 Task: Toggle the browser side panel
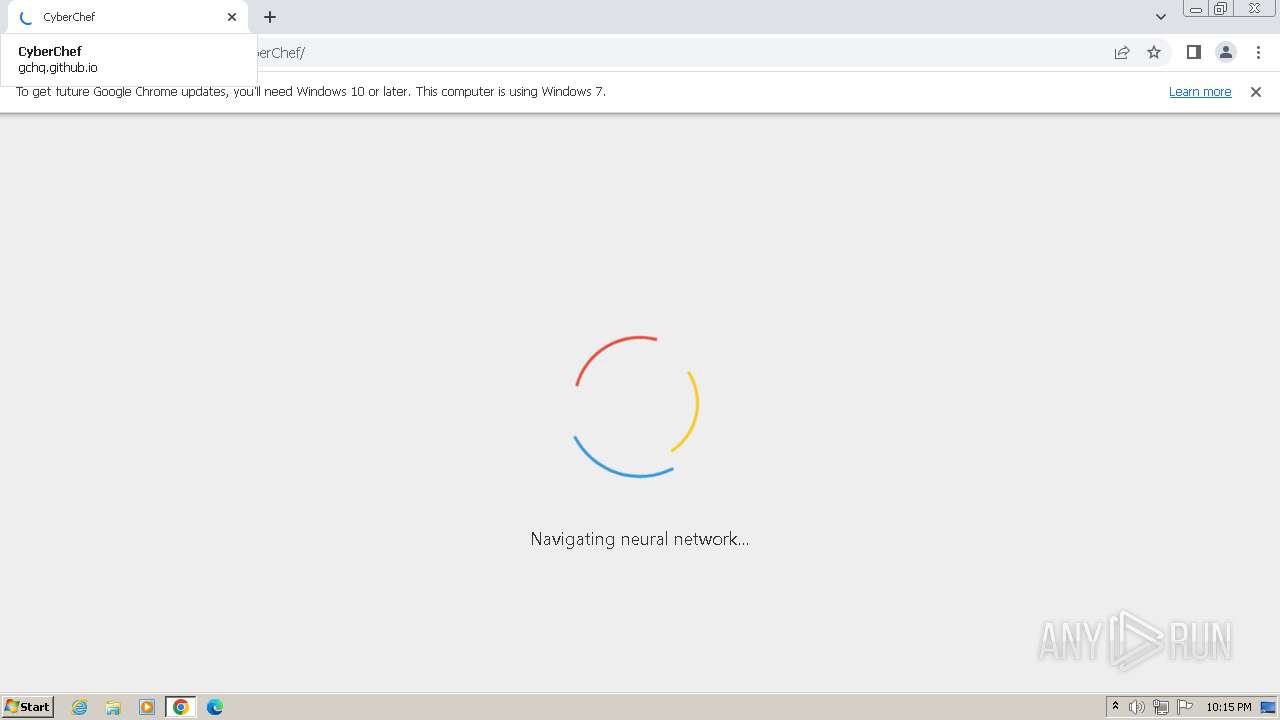(x=1193, y=52)
